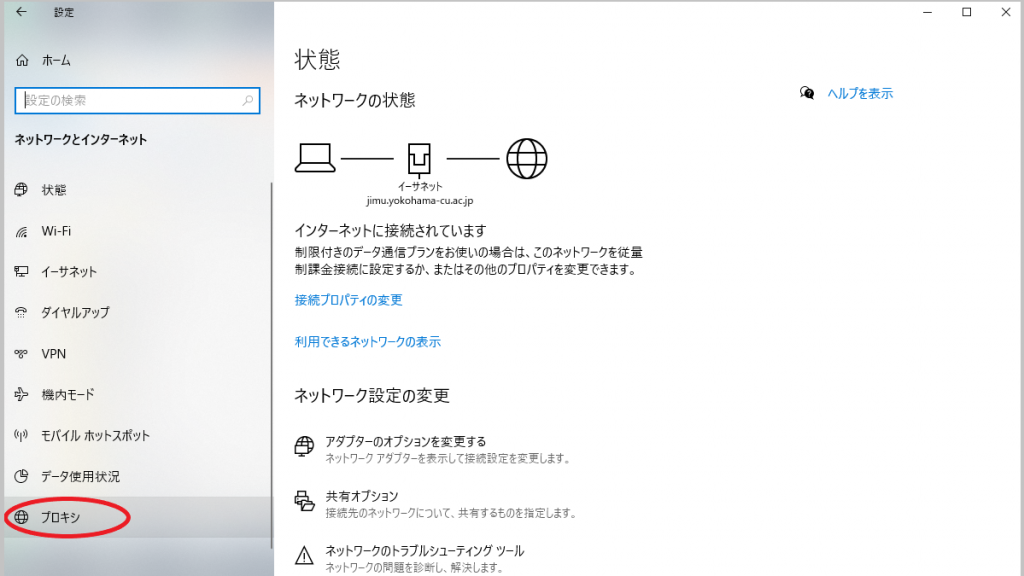This screenshot has width=1024, height=576.
Task: Click 'Change connection properties' (接続プロパティの変更) link
Action: click(348, 300)
